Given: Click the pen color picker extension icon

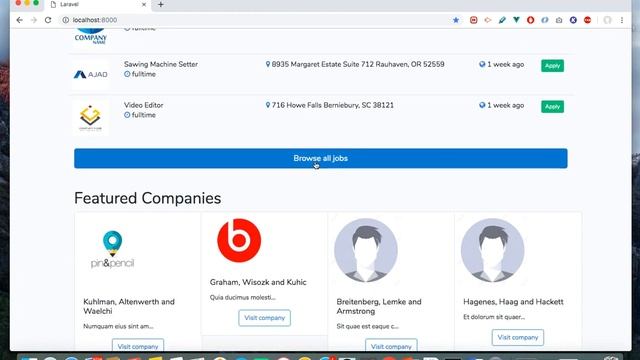Looking at the screenshot, I should point(502,20).
